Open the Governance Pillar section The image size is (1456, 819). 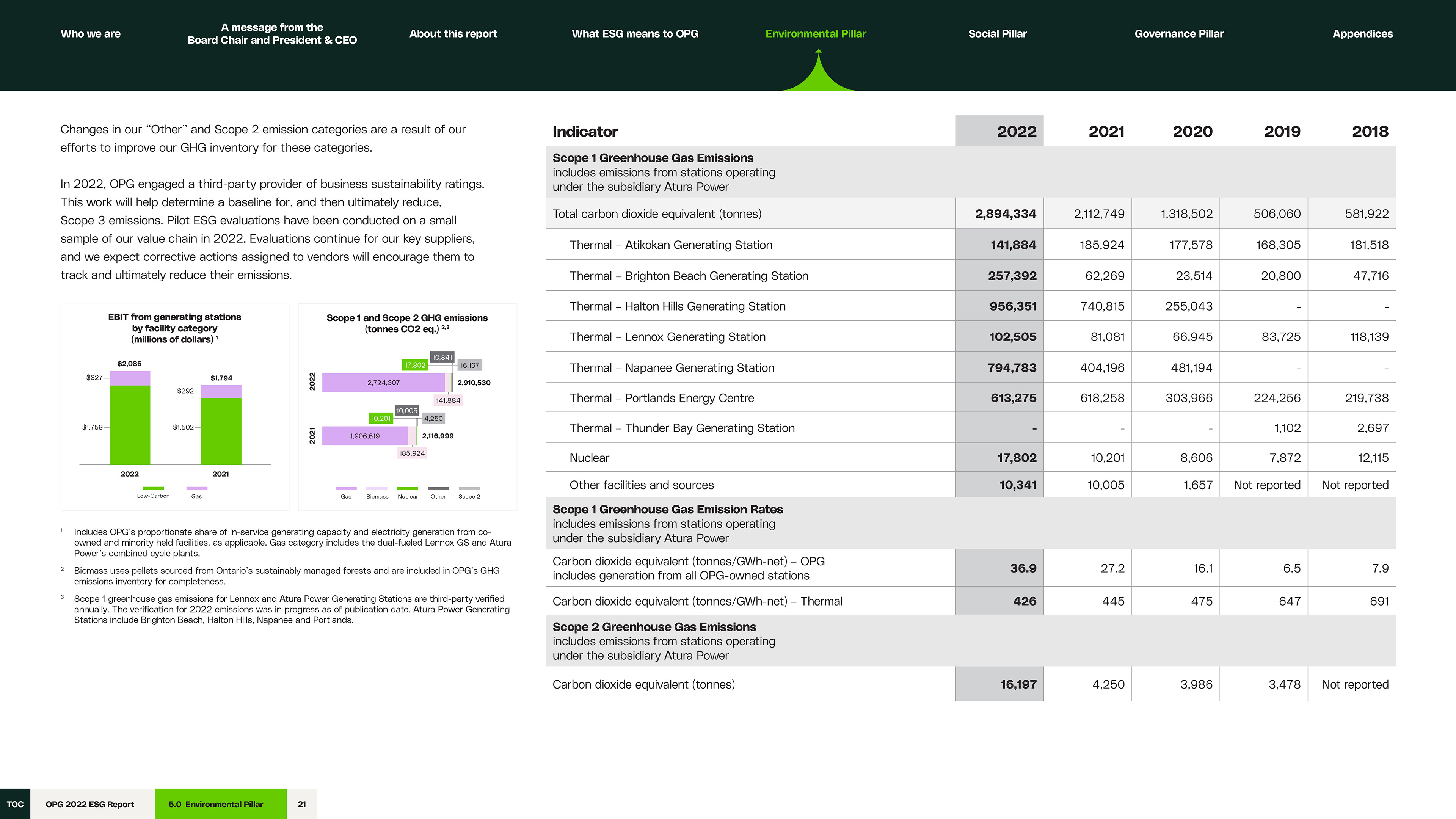[1179, 34]
